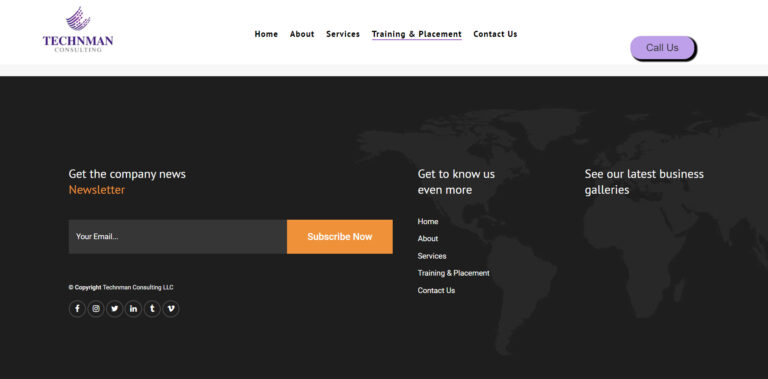Viewport: 768px width, 379px height.
Task: Open the Instagram social icon
Action: (96, 309)
